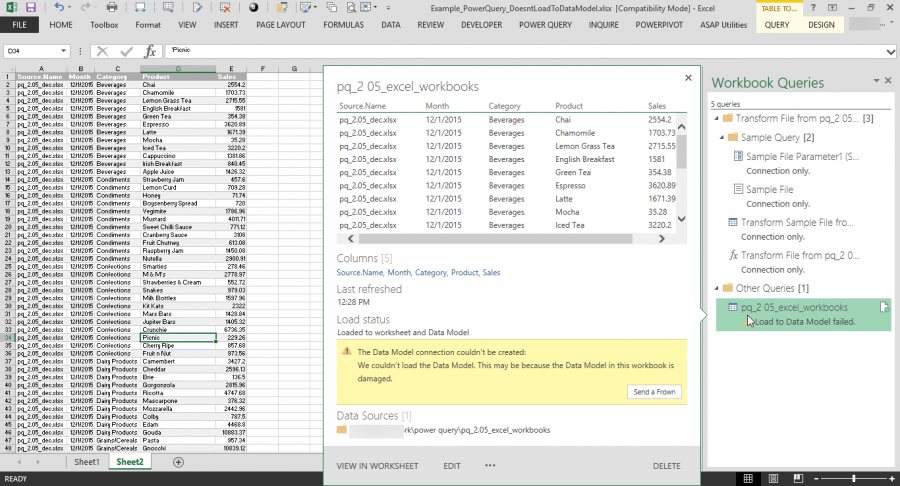Click DELETE in the preview popup
Screen dimensions: 900x486
coord(666,466)
